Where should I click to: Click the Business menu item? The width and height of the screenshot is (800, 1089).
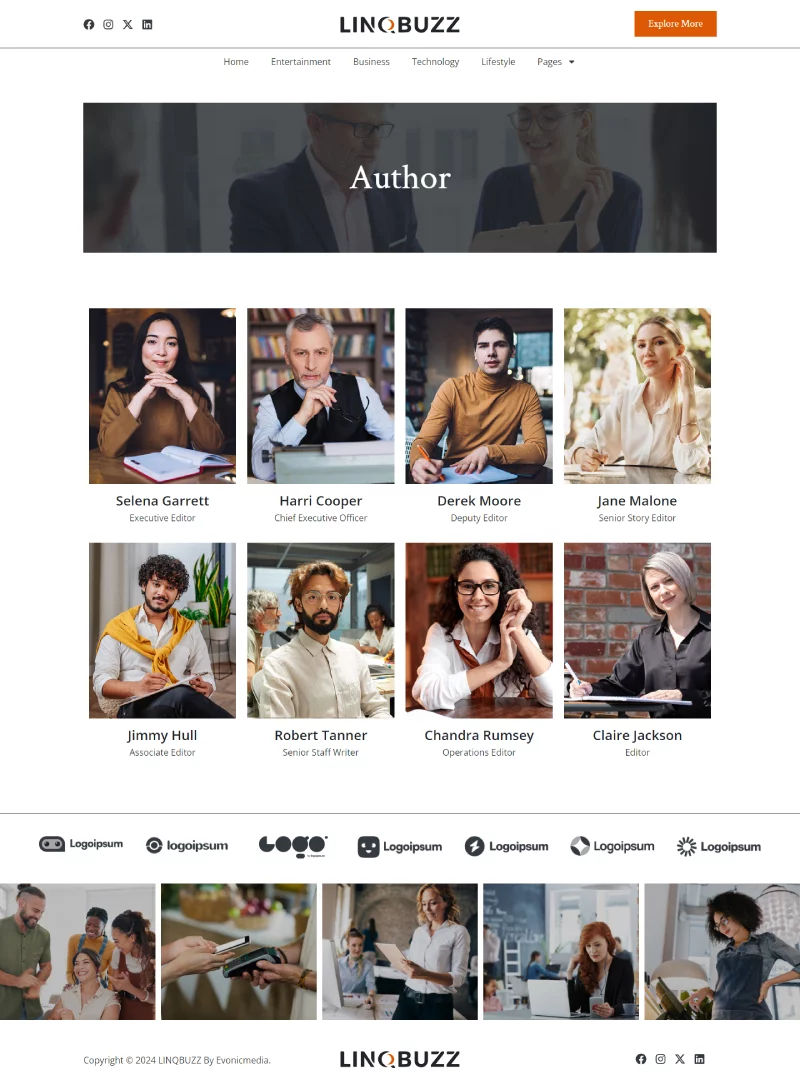(x=372, y=62)
